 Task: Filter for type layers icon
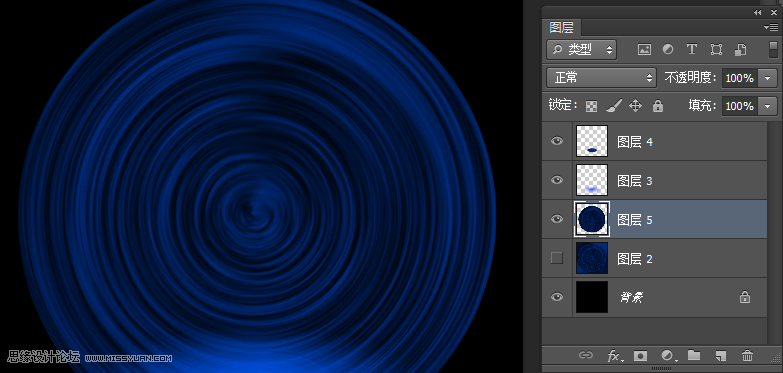[692, 49]
